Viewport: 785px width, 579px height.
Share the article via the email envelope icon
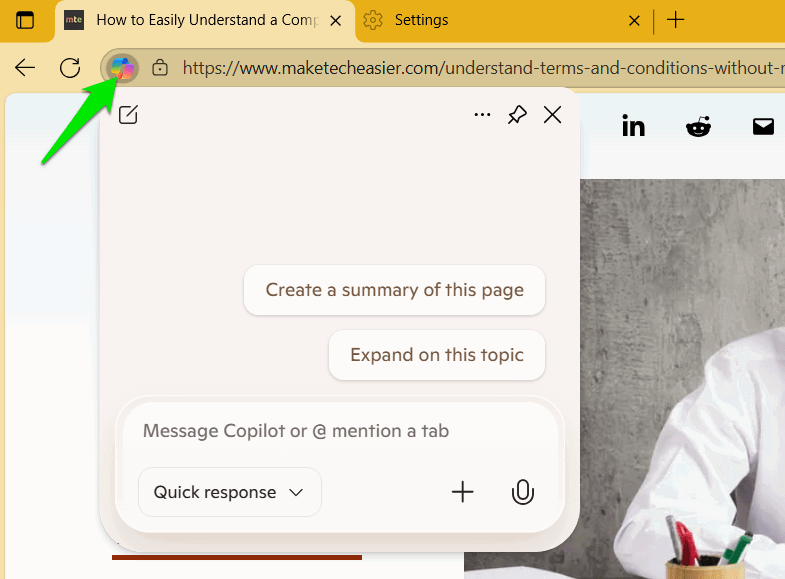pos(763,126)
